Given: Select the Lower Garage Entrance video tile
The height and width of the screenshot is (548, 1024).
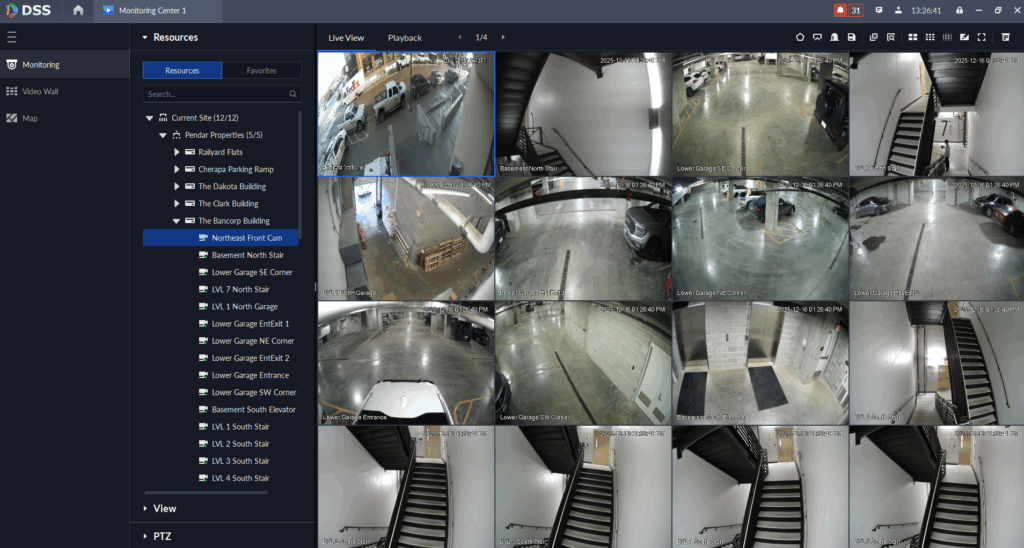Looking at the screenshot, I should tap(406, 363).
